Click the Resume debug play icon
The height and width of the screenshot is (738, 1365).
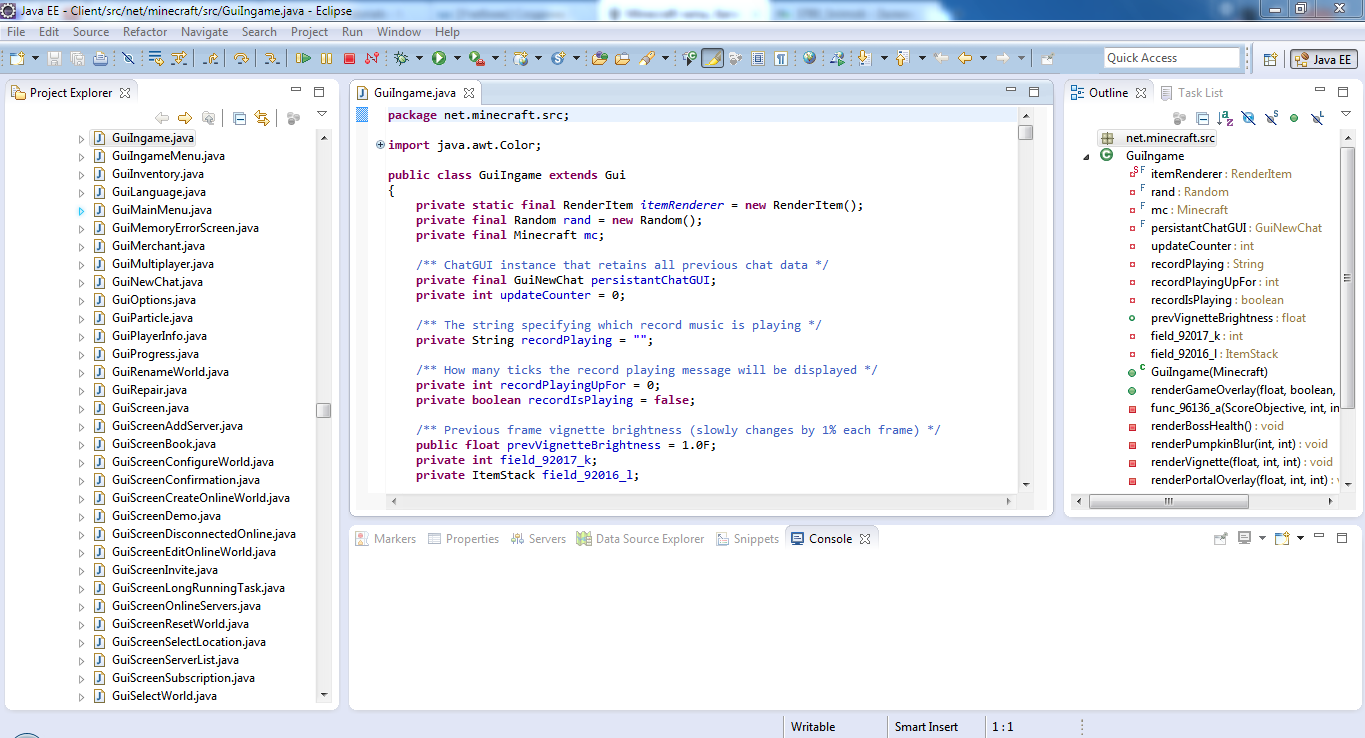click(x=303, y=59)
